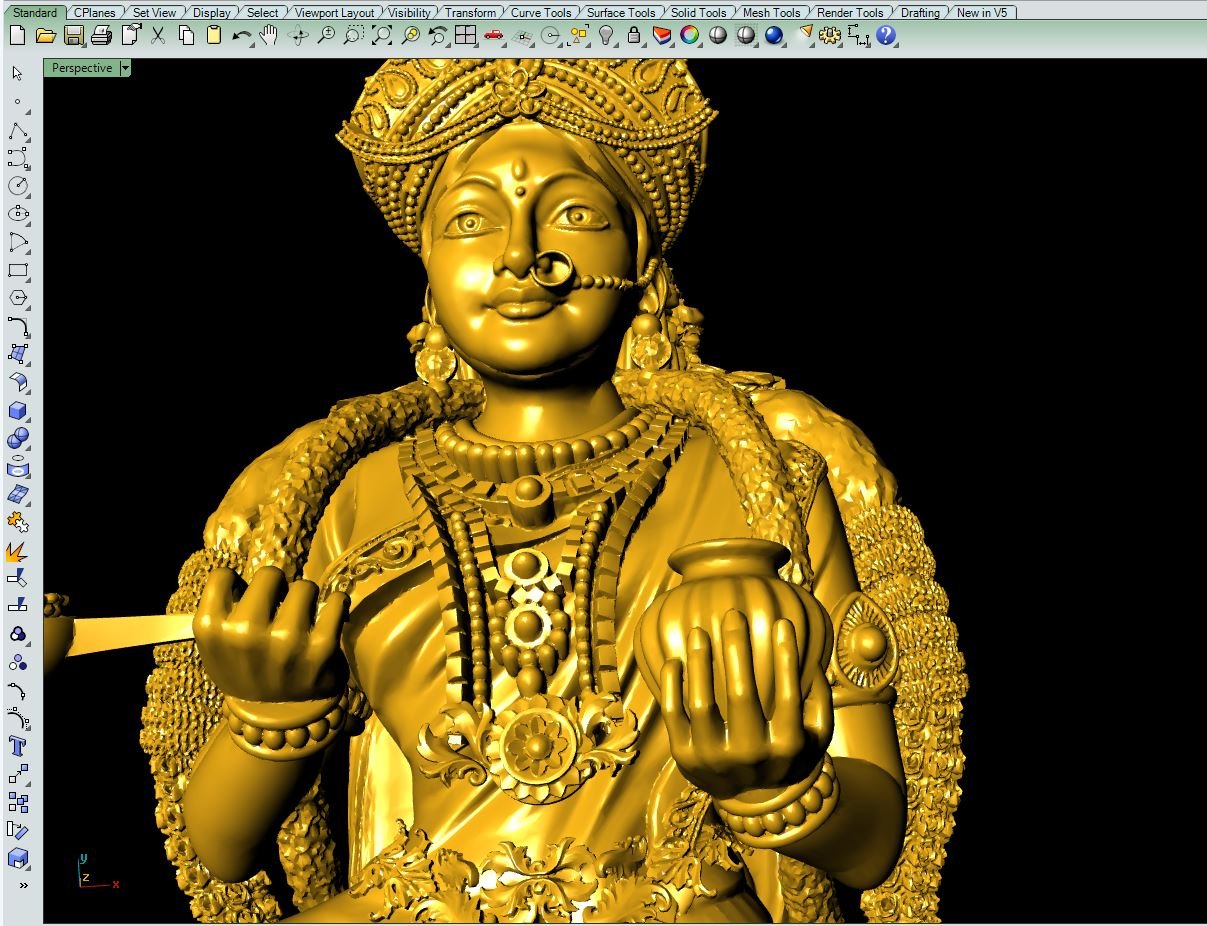
Task: Click the Zoom Extents magnifier icon
Action: (381, 36)
